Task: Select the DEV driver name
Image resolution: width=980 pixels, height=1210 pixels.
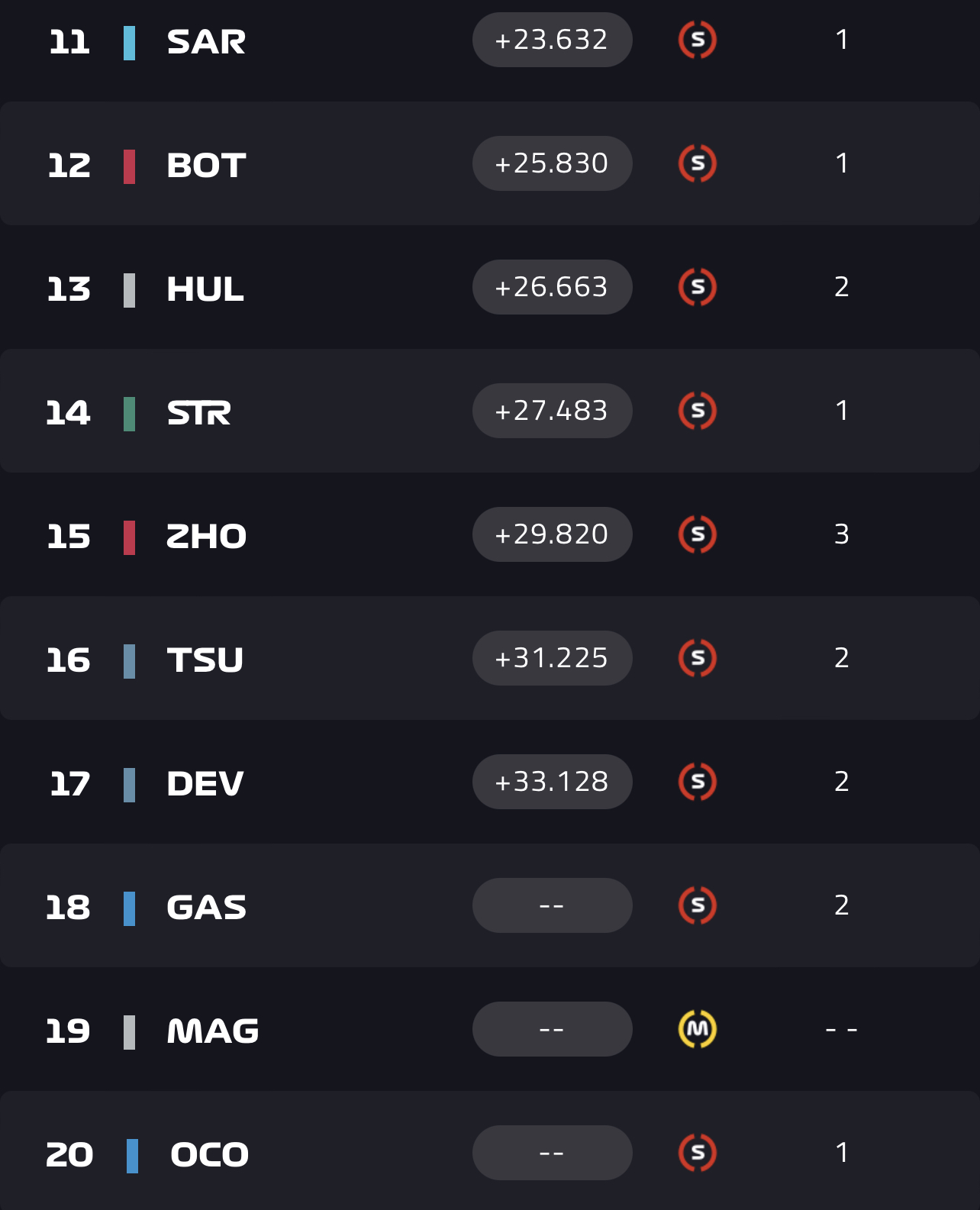Action: pos(205,784)
